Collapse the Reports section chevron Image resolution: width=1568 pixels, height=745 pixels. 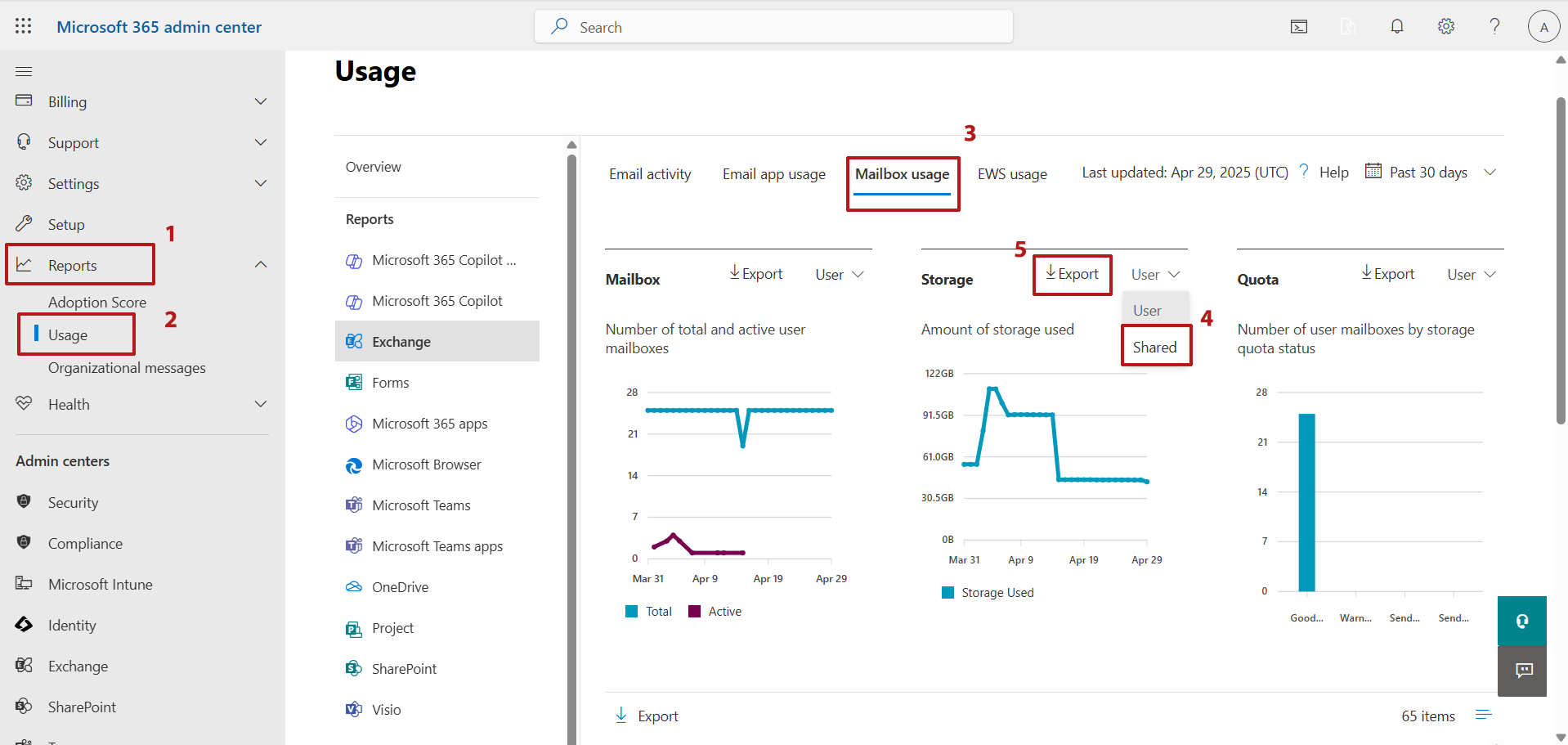(x=261, y=264)
